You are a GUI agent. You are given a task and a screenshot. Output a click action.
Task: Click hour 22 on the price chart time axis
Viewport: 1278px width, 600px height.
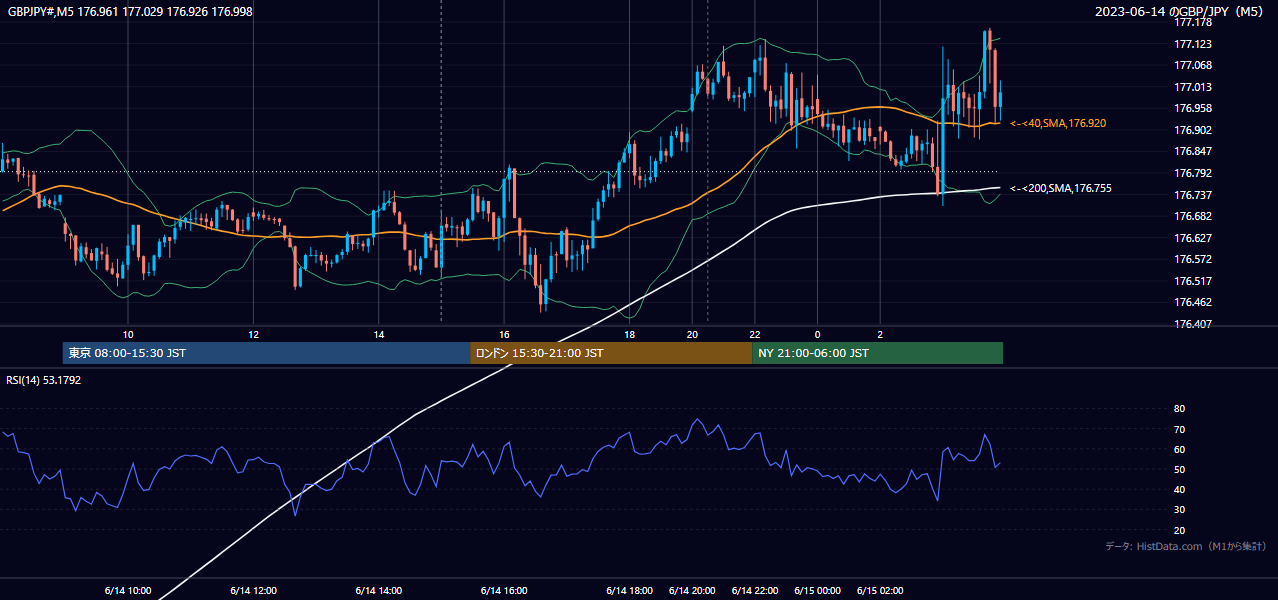tap(755, 334)
